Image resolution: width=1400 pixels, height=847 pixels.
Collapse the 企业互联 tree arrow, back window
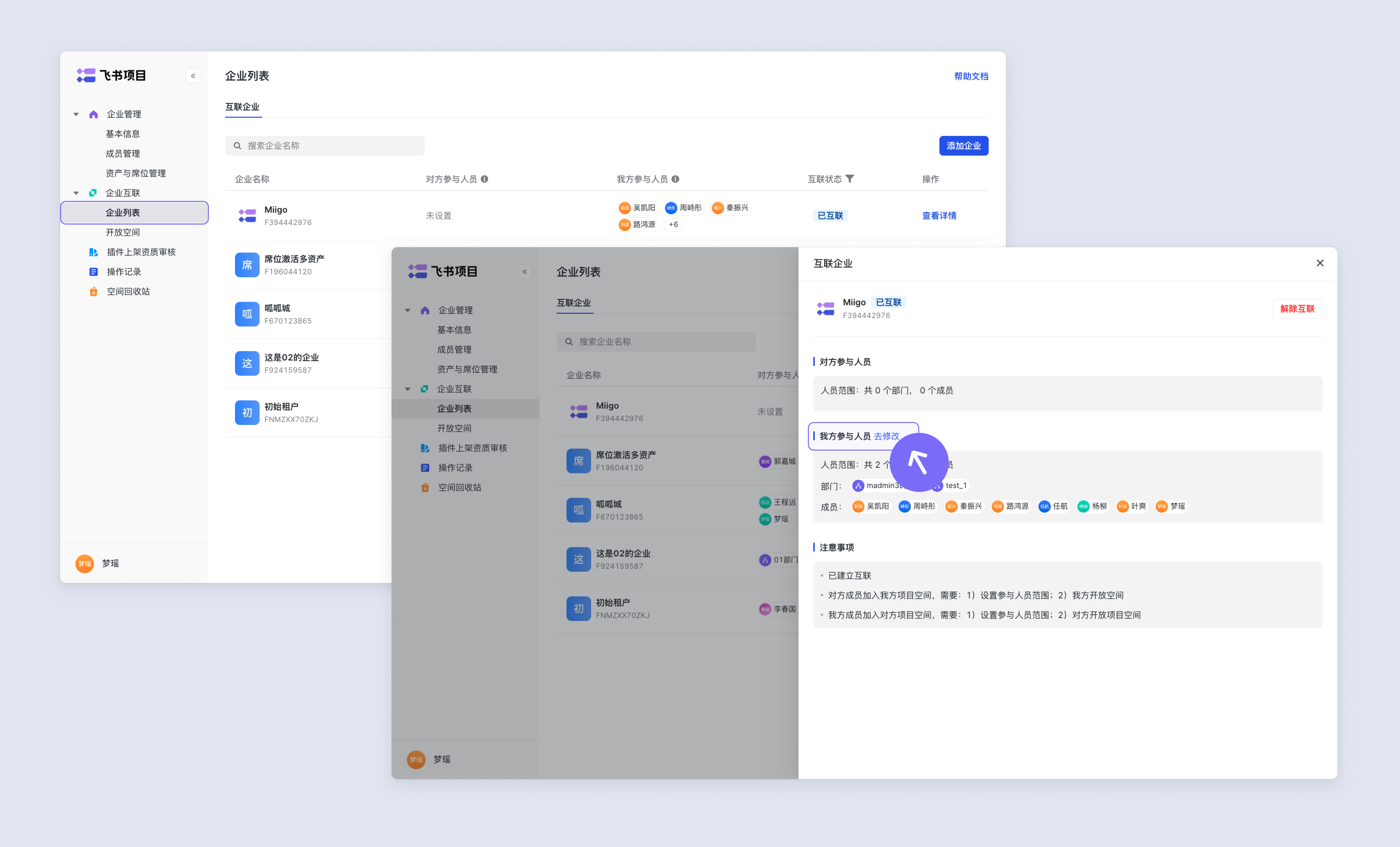[76, 193]
